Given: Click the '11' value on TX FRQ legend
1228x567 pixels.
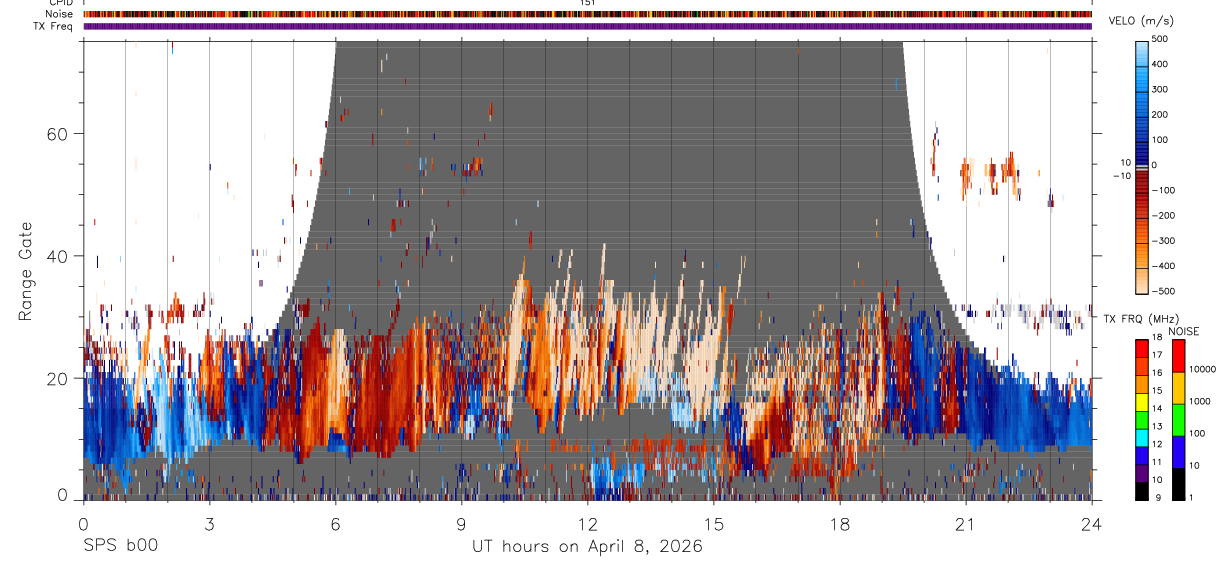Looking at the screenshot, I should 1157,462.
